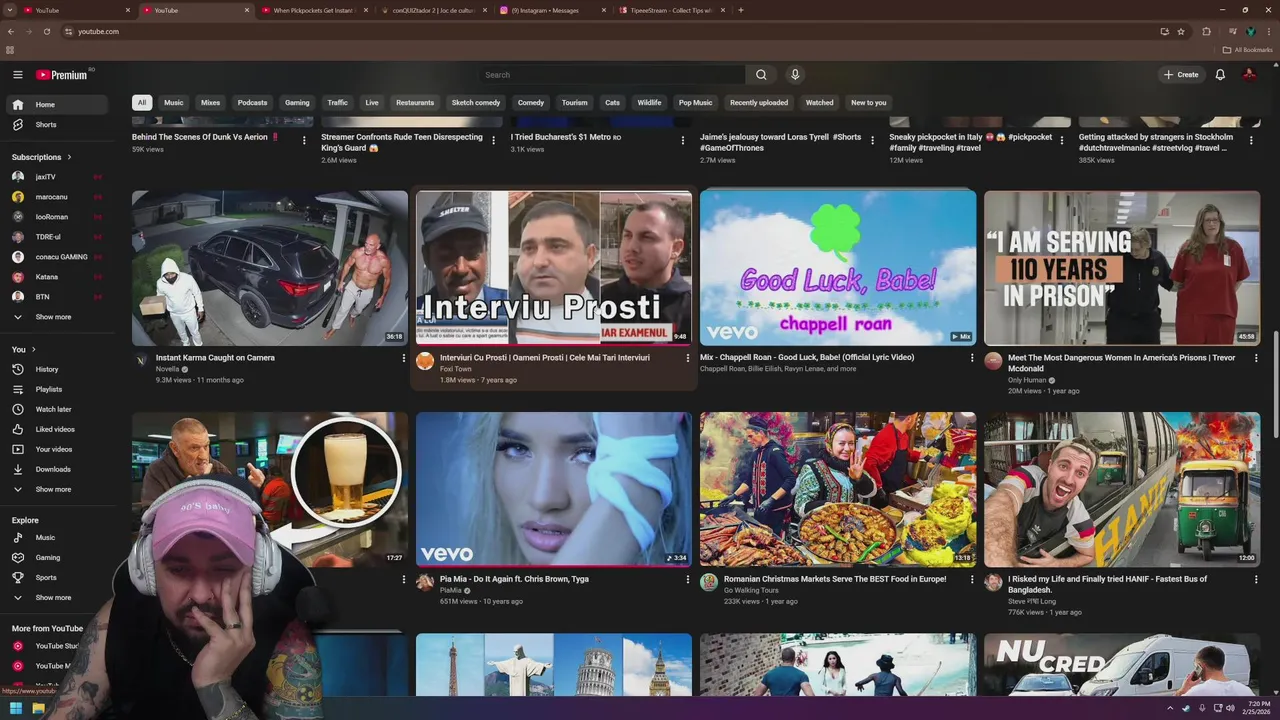Select the Music filter chip

pos(174,102)
